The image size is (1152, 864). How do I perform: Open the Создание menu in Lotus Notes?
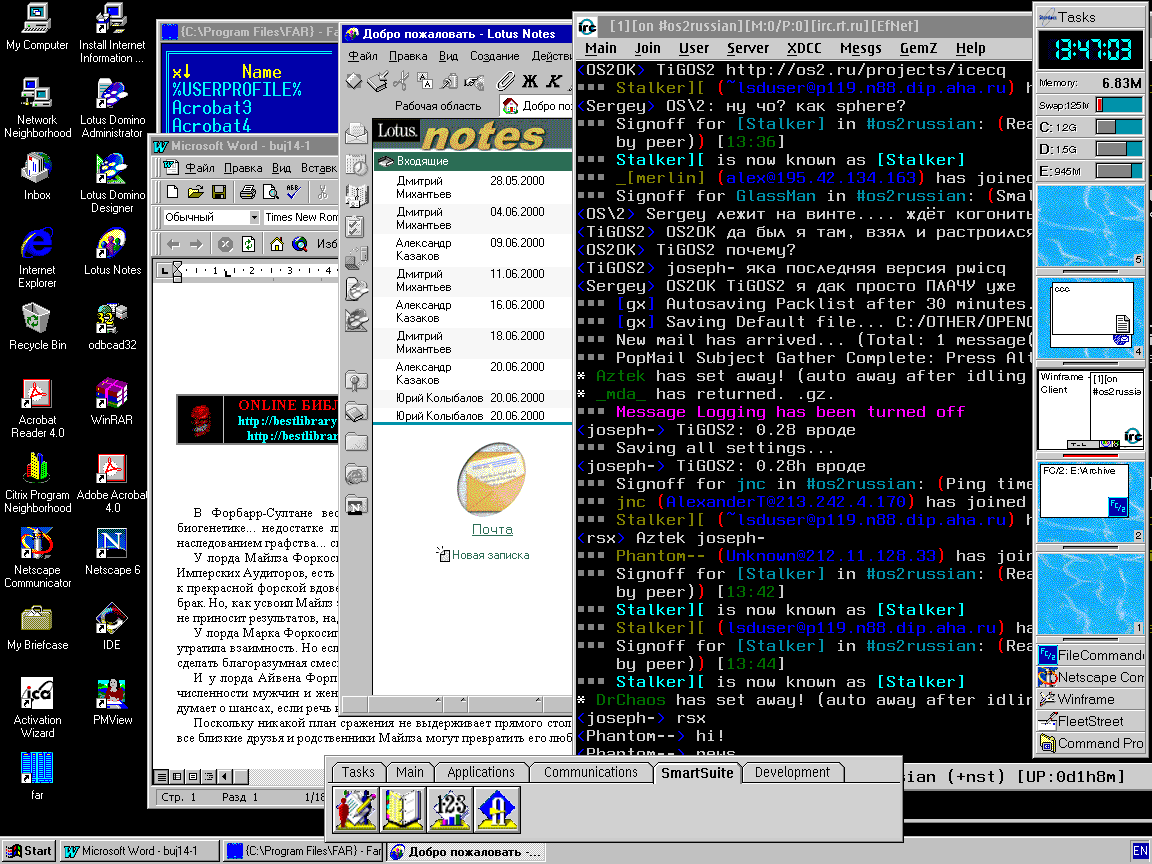(494, 57)
